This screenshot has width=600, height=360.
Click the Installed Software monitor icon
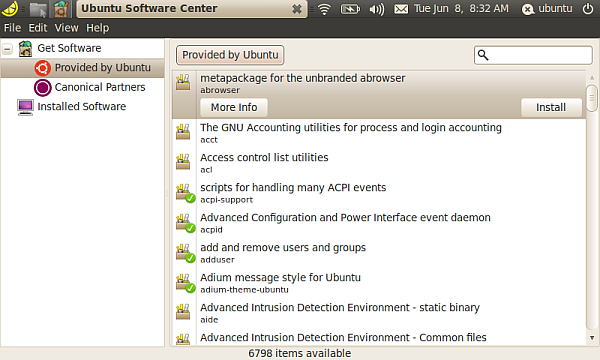(25, 107)
